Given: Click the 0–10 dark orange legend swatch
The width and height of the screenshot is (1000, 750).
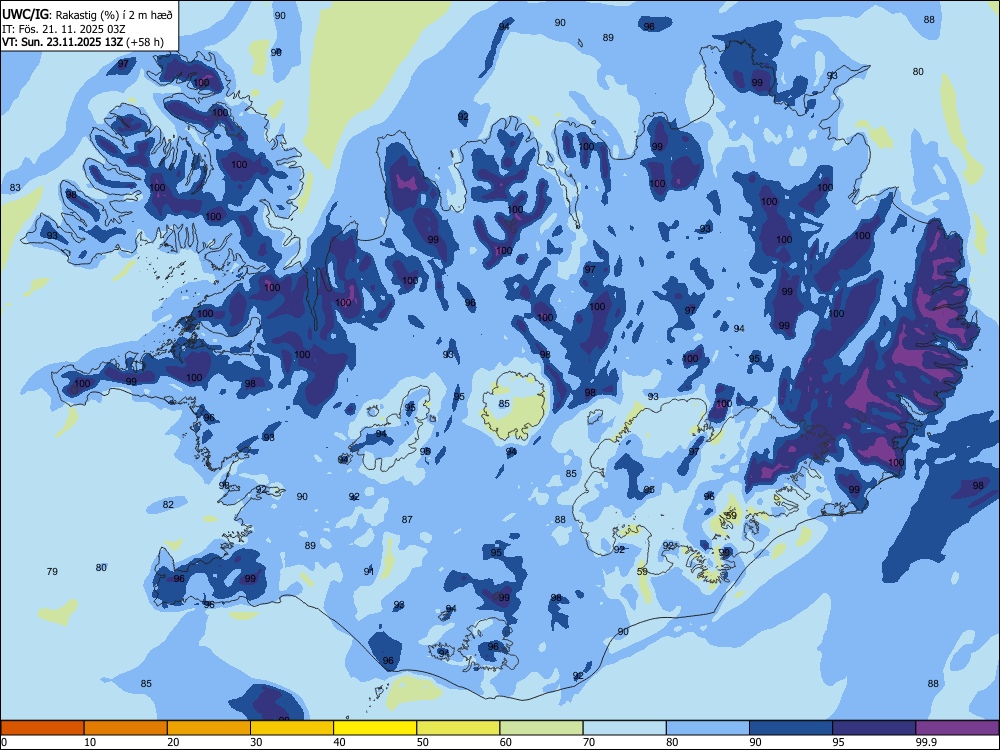Looking at the screenshot, I should (x=42, y=728).
